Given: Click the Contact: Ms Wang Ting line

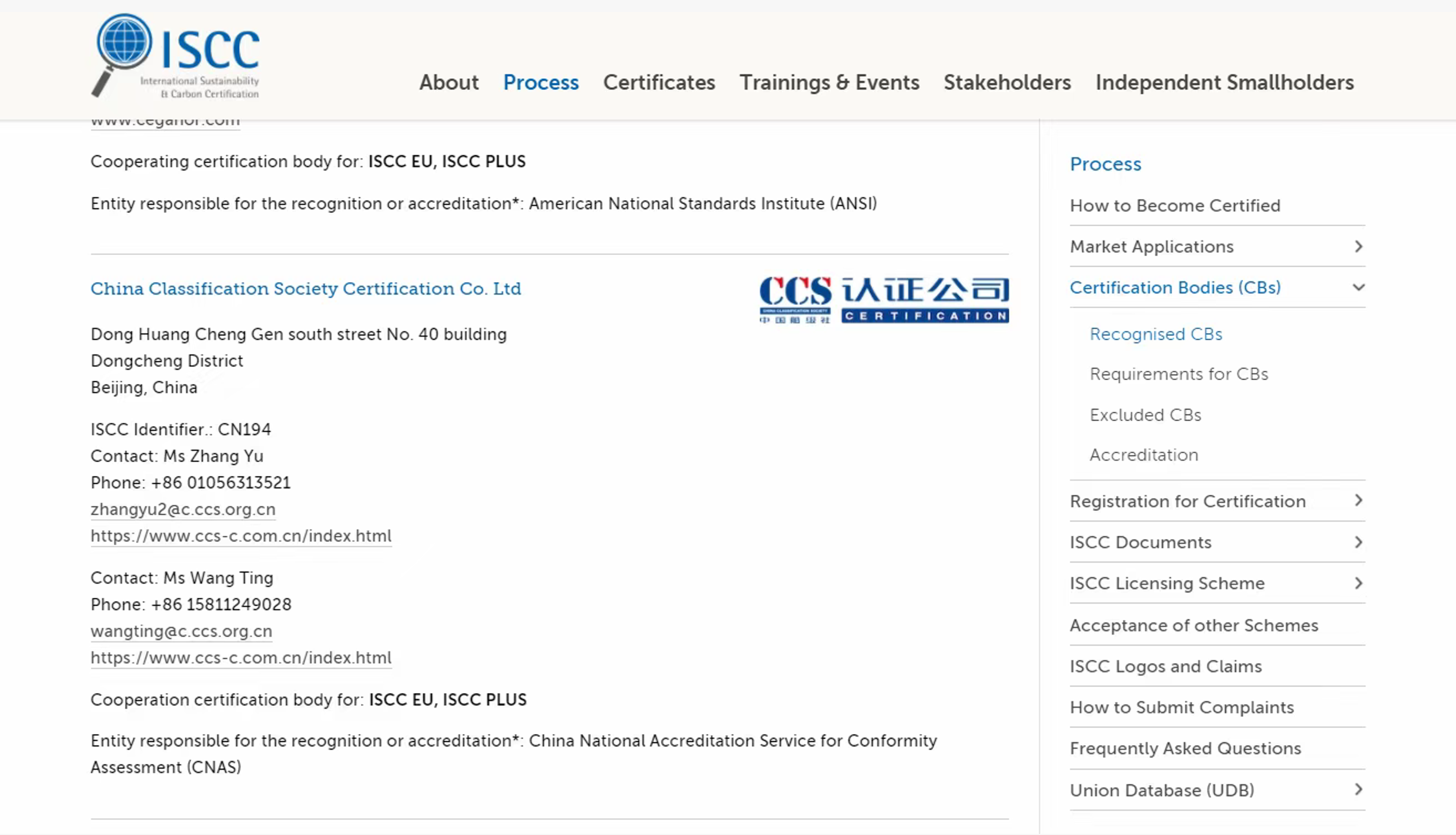Looking at the screenshot, I should [182, 577].
